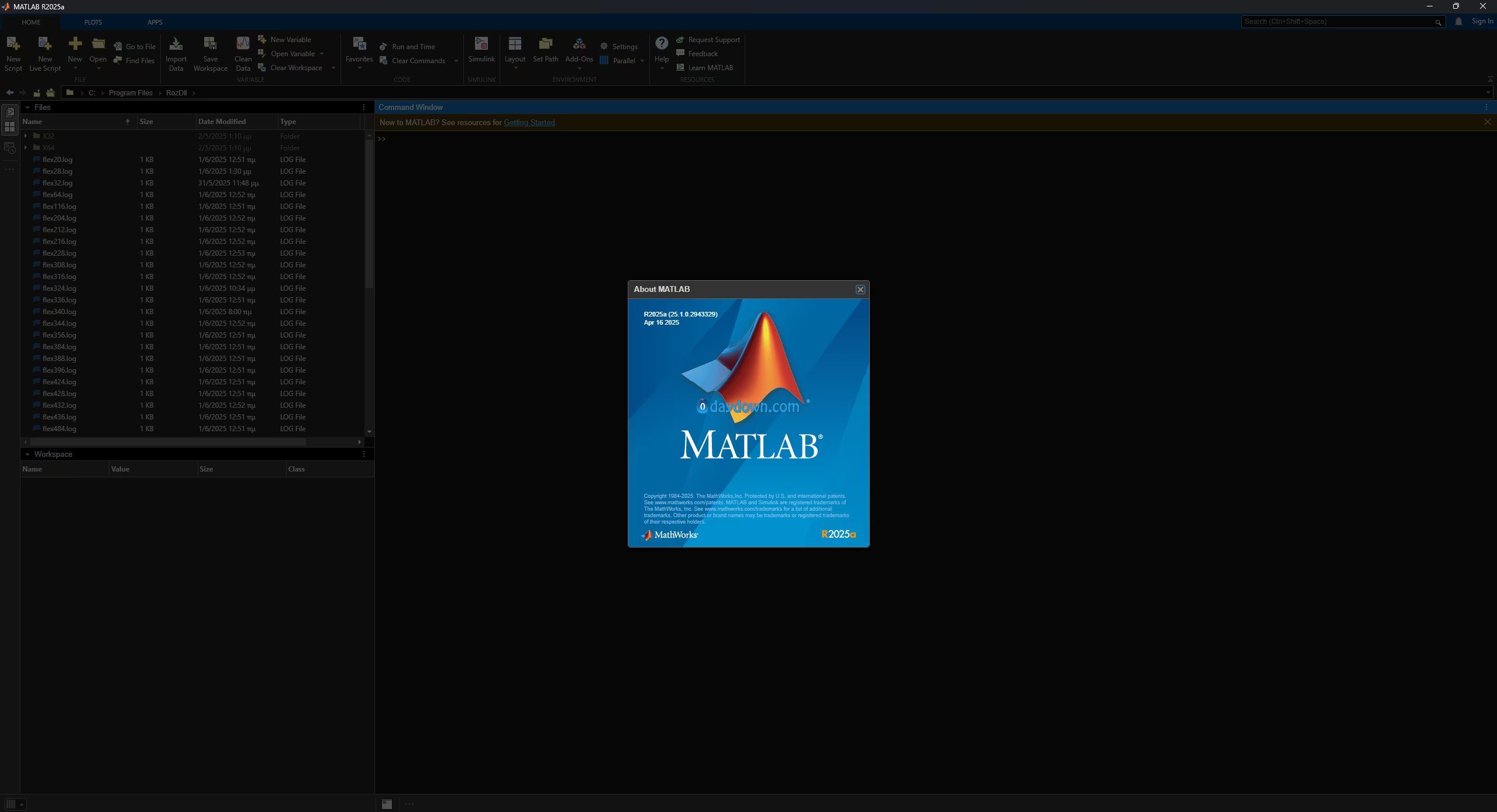Open the Parallel dropdown arrow
The height and width of the screenshot is (812, 1497).
(x=642, y=61)
